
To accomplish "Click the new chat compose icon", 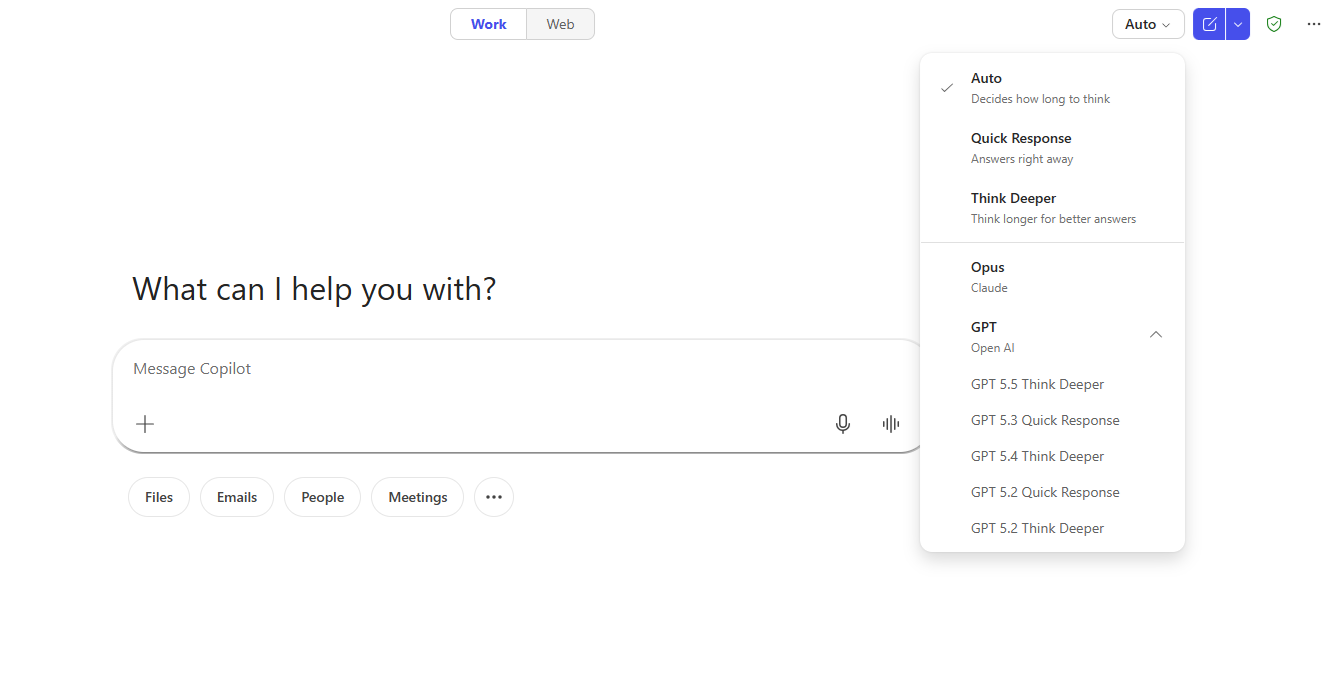I will (1209, 24).
